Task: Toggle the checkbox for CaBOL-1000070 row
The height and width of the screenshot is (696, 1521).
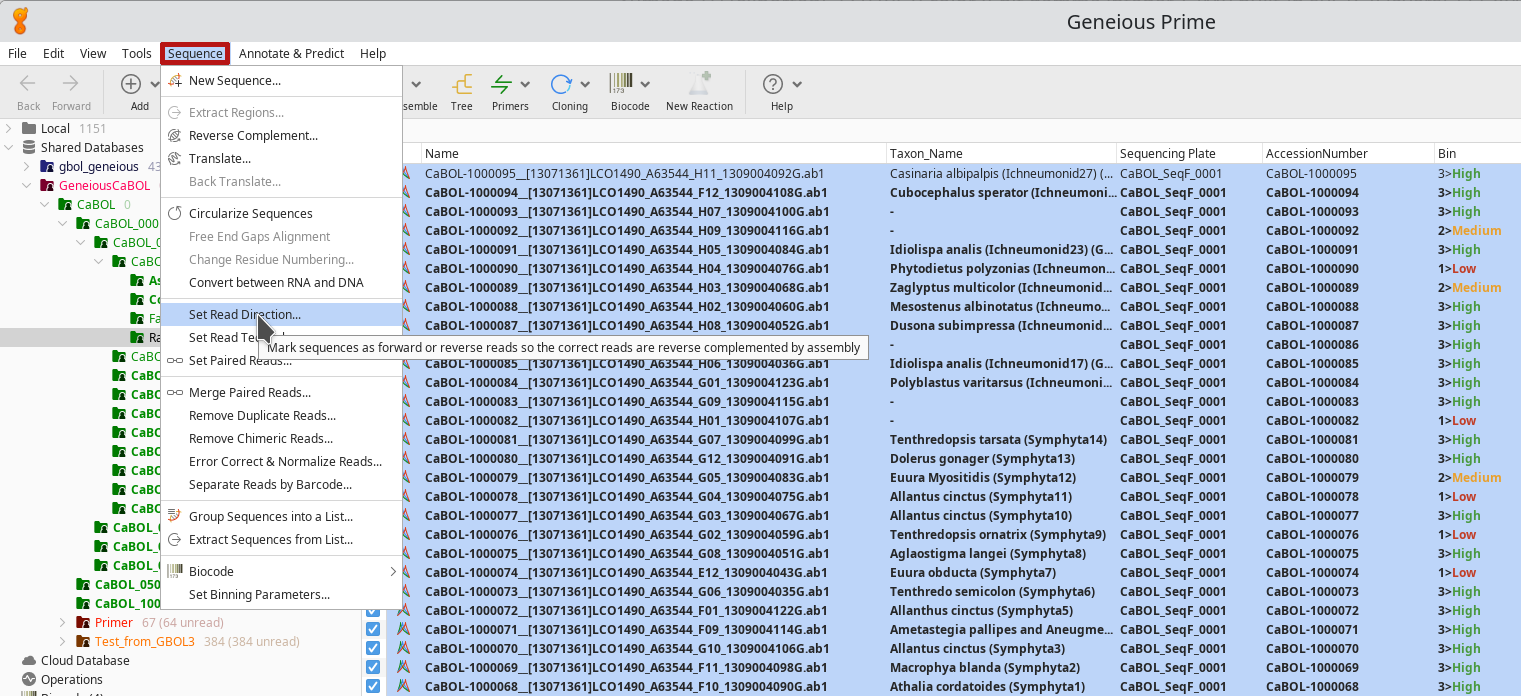Action: [373, 648]
